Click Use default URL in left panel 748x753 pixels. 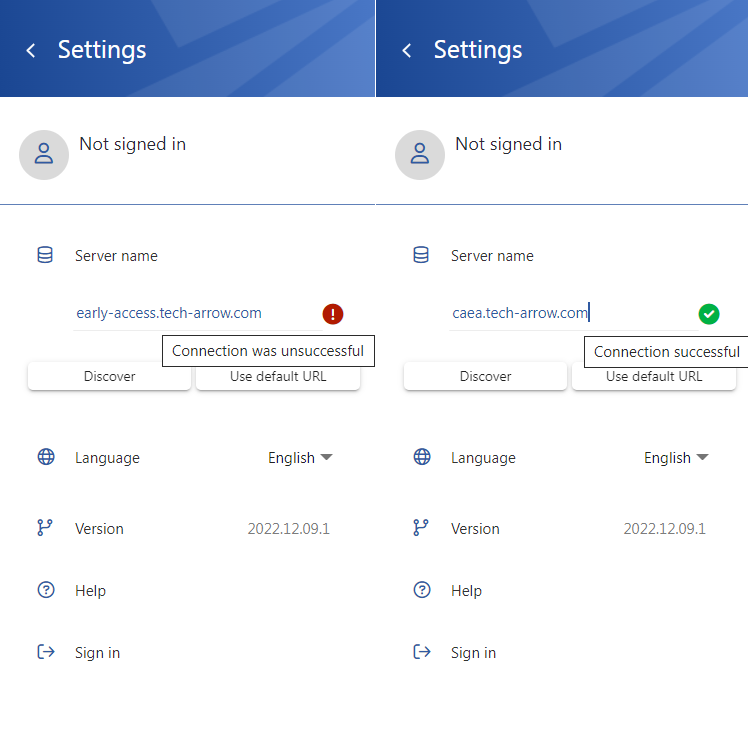pos(278,378)
